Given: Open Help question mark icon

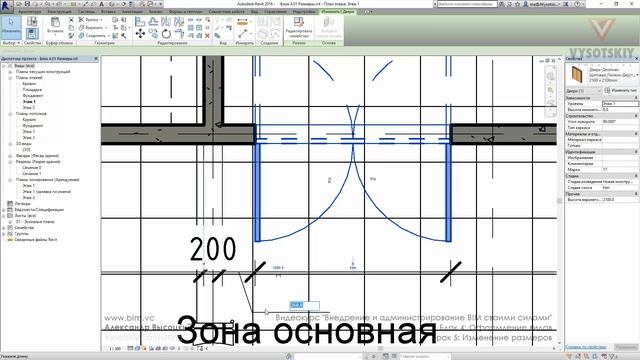Looking at the screenshot, I should pyautogui.click(x=578, y=4).
